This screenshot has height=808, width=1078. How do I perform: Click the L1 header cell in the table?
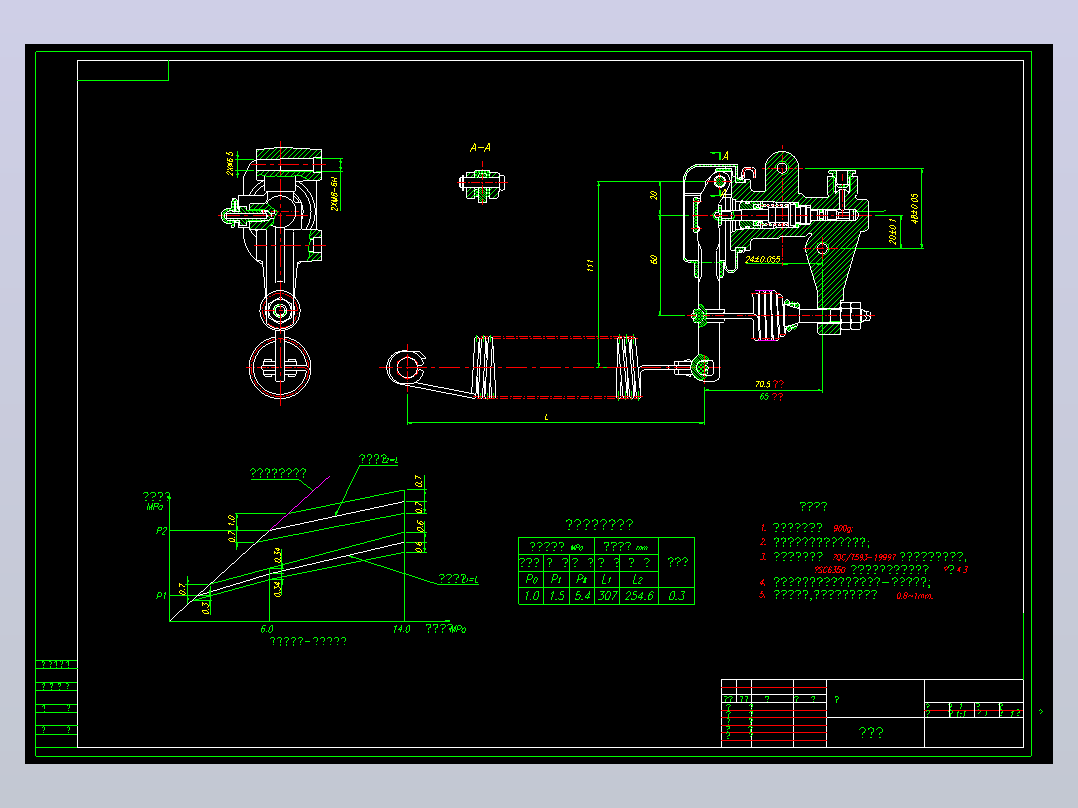click(606, 579)
